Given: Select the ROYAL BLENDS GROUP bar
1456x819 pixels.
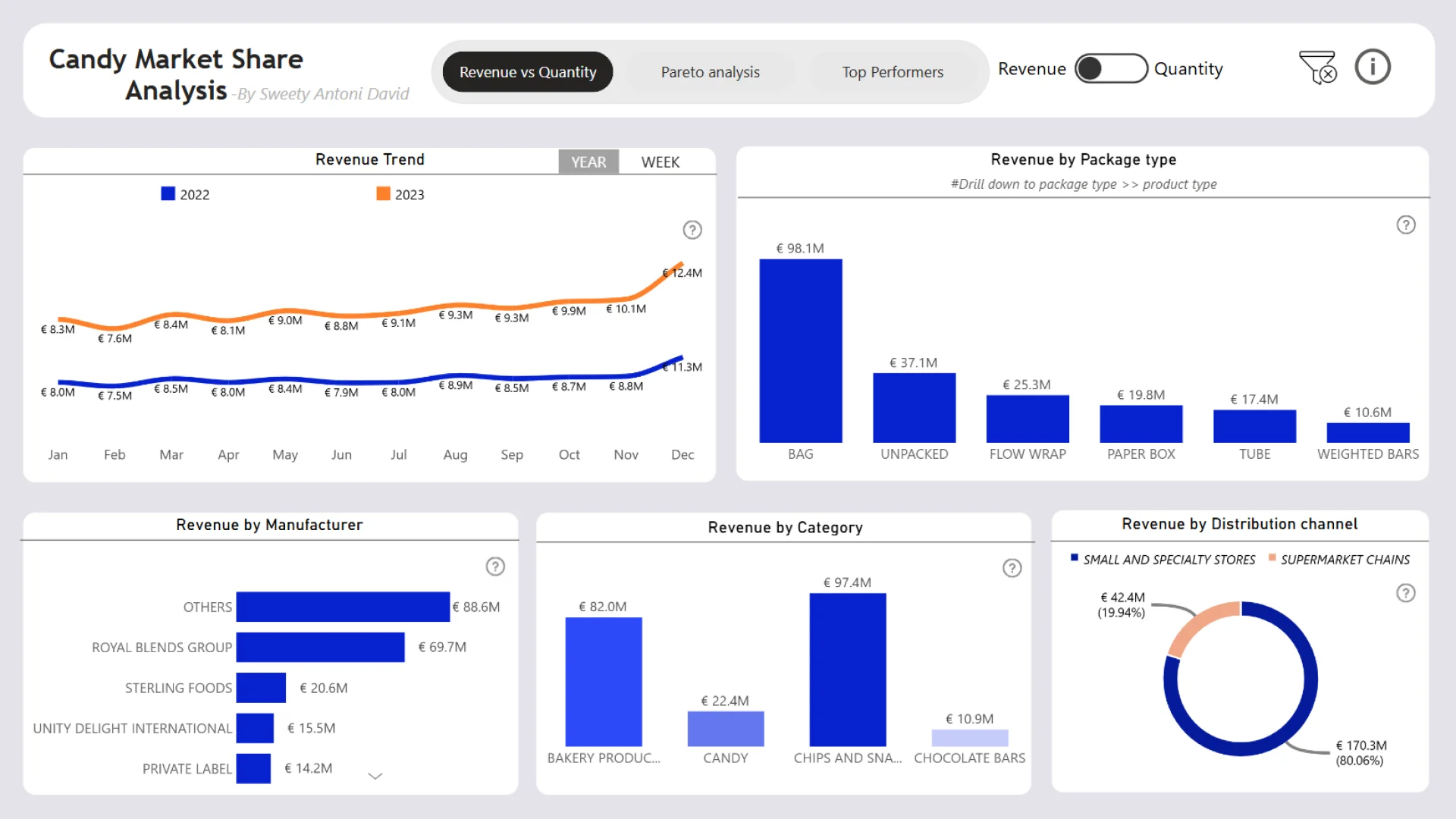Looking at the screenshot, I should [x=321, y=648].
